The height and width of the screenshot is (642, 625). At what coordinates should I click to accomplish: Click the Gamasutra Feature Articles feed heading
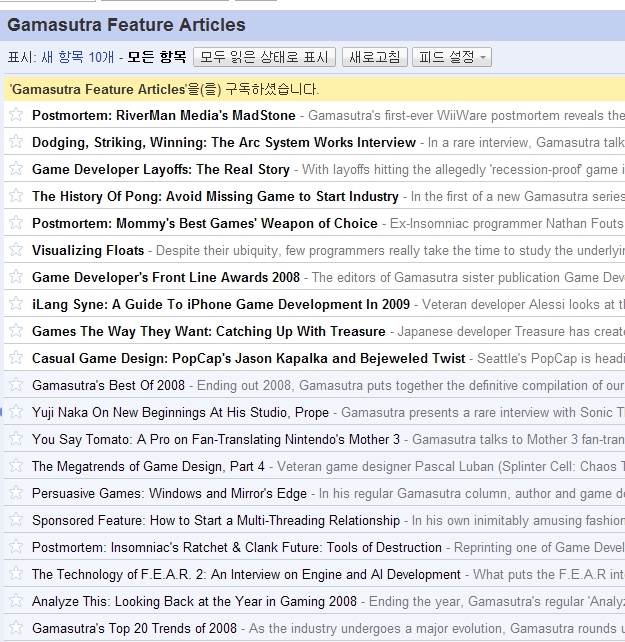[126, 25]
